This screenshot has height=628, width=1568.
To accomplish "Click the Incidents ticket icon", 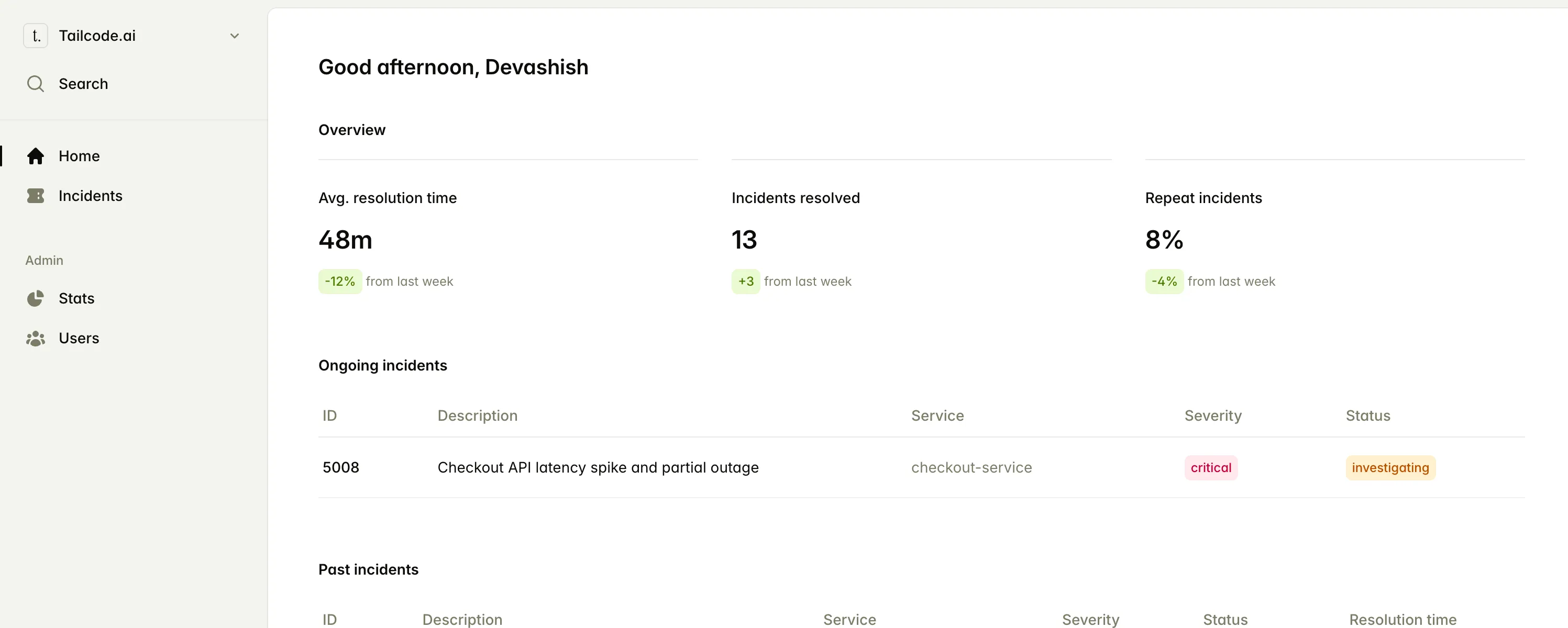I will (x=35, y=196).
